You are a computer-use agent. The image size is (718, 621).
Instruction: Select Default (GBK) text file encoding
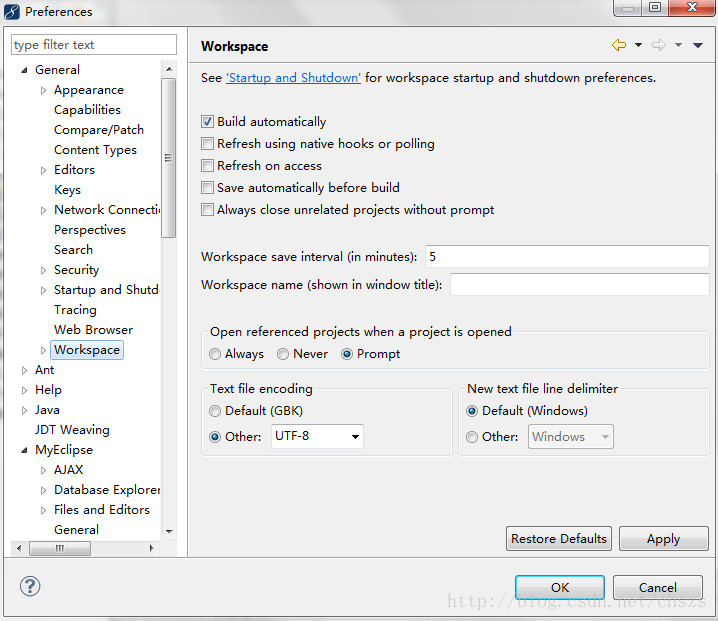click(x=215, y=411)
